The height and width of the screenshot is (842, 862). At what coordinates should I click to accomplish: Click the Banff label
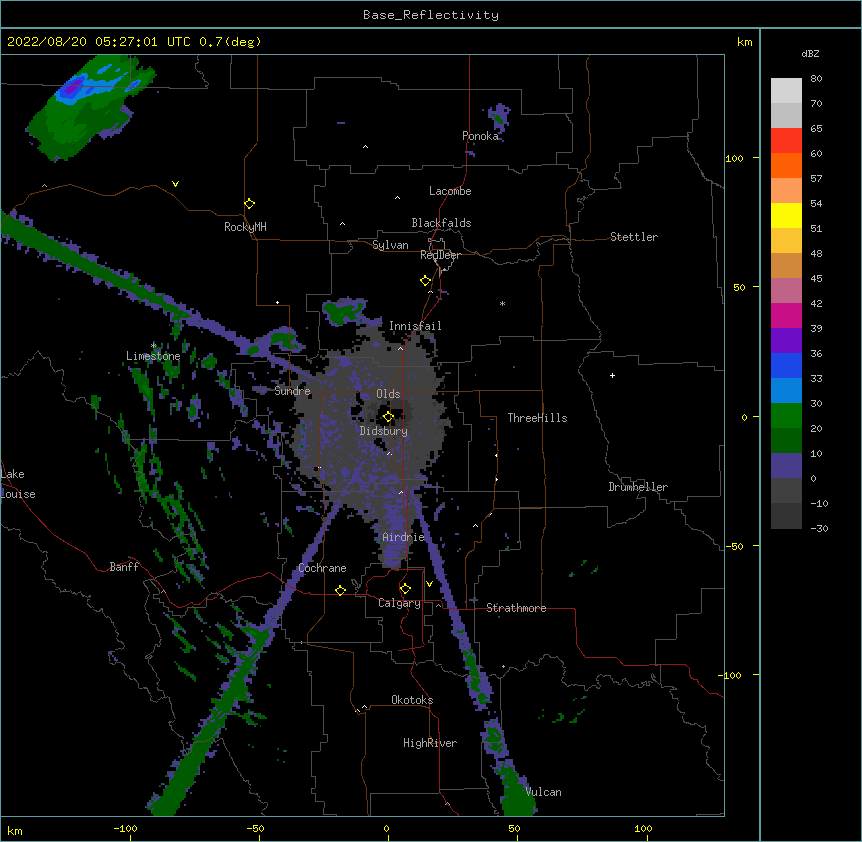click(x=124, y=567)
